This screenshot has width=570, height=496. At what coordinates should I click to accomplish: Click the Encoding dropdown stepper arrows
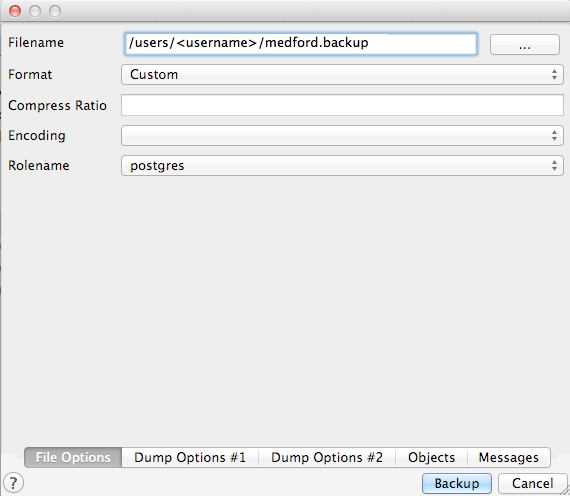554,135
